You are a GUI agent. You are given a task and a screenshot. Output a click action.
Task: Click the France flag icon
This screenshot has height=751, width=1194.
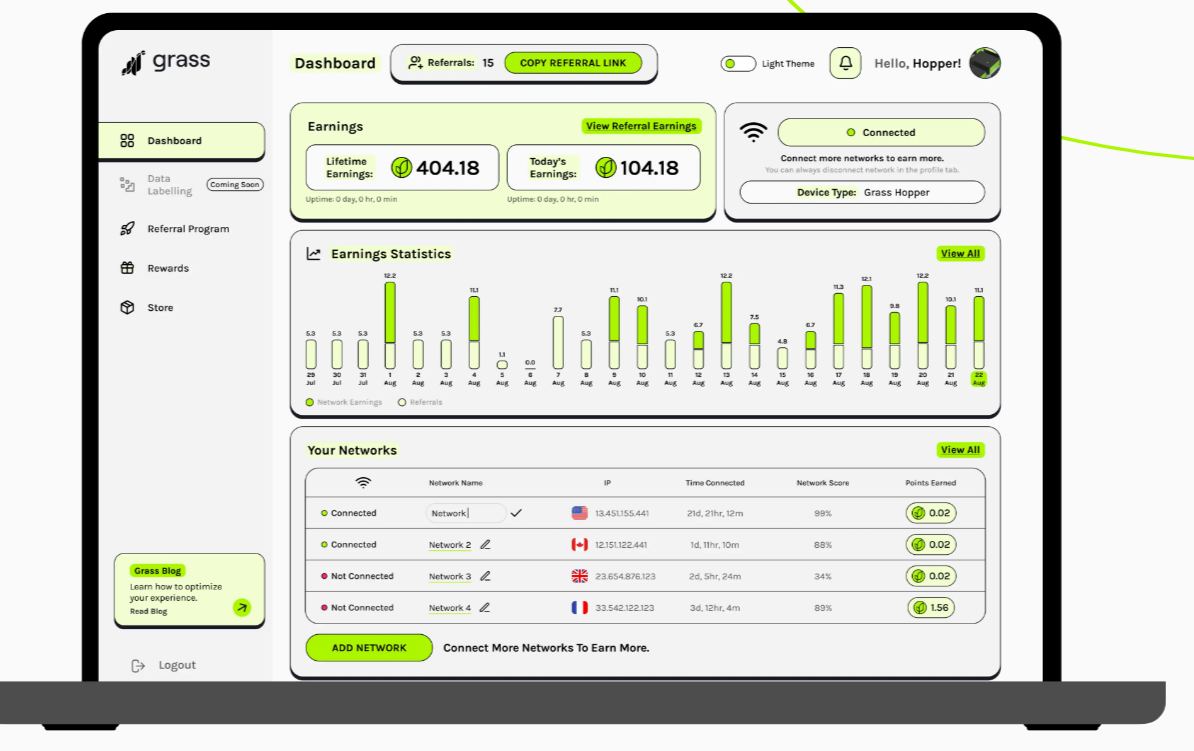point(579,608)
